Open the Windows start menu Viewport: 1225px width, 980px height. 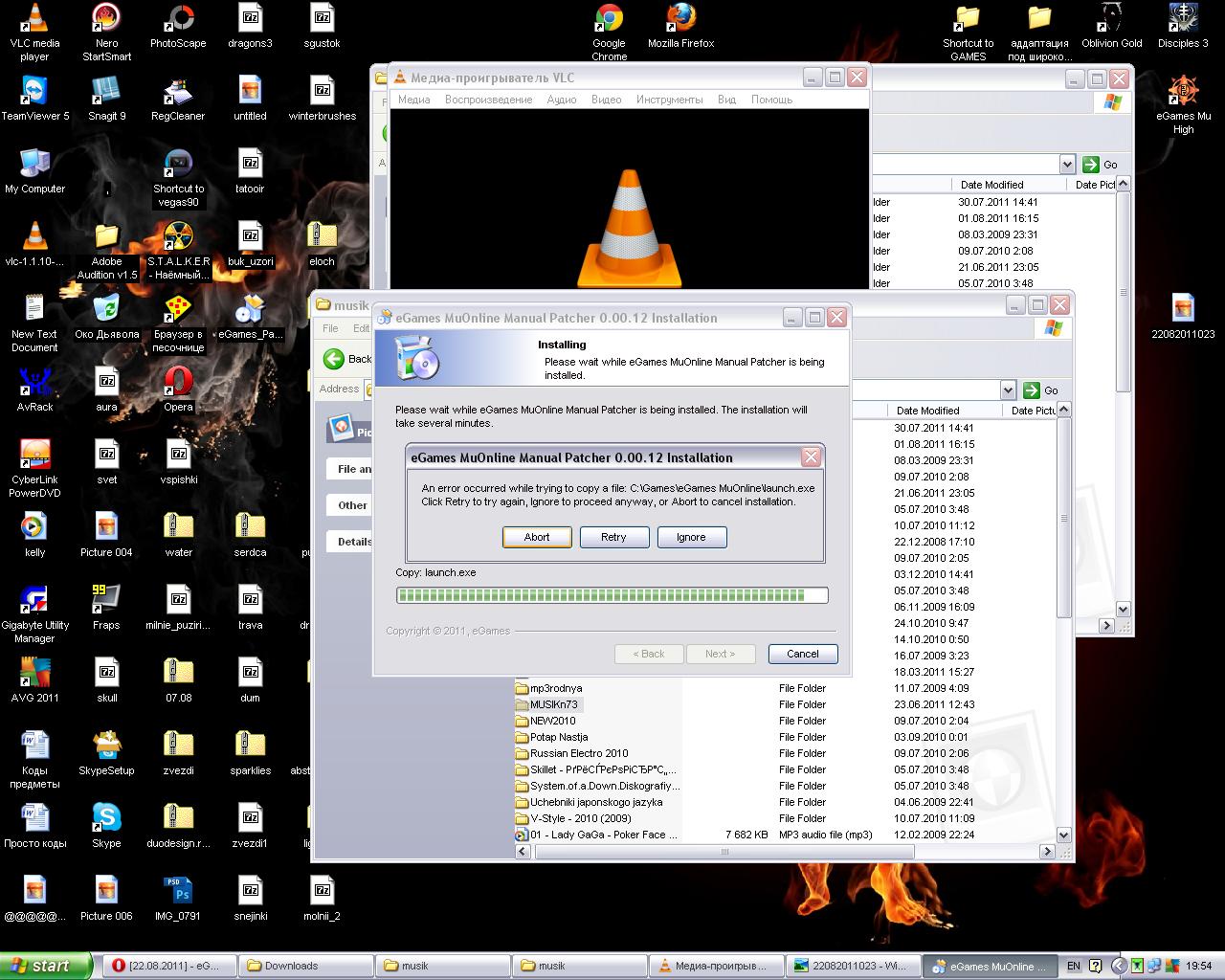point(46,966)
